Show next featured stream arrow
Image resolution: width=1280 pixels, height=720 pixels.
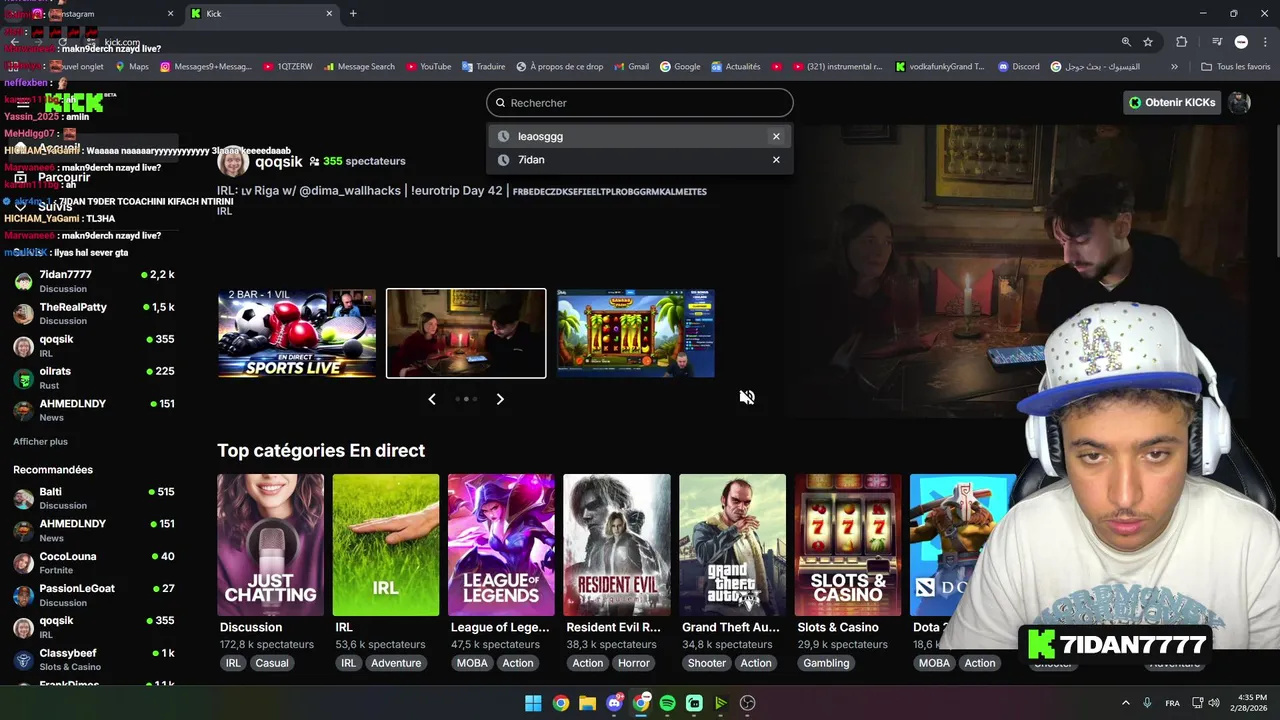pos(500,399)
